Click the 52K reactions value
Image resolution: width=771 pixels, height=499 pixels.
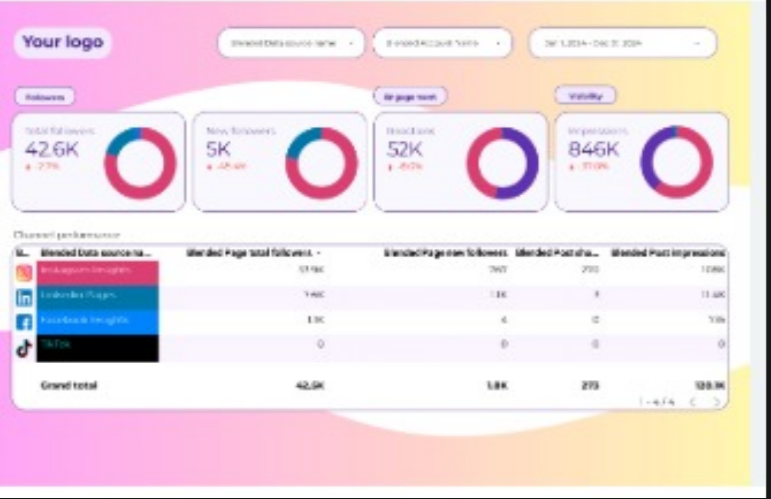[x=405, y=149]
